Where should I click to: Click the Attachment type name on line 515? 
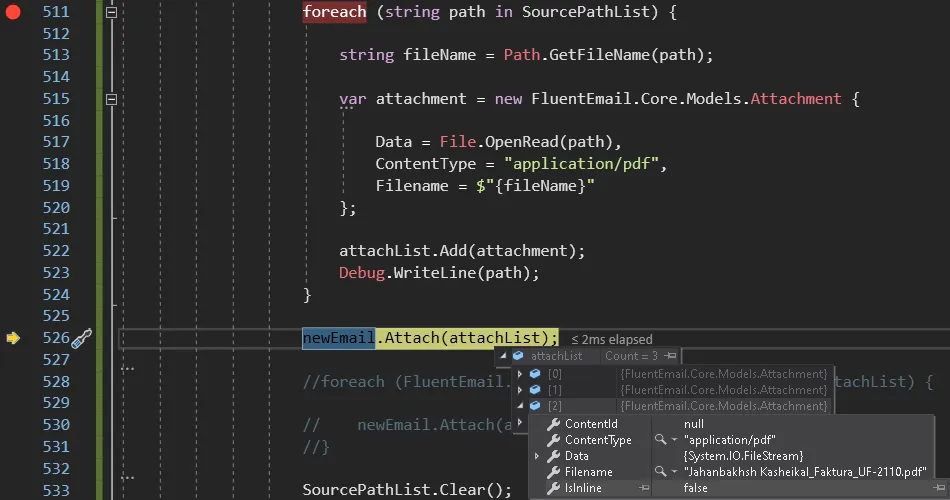[796, 99]
